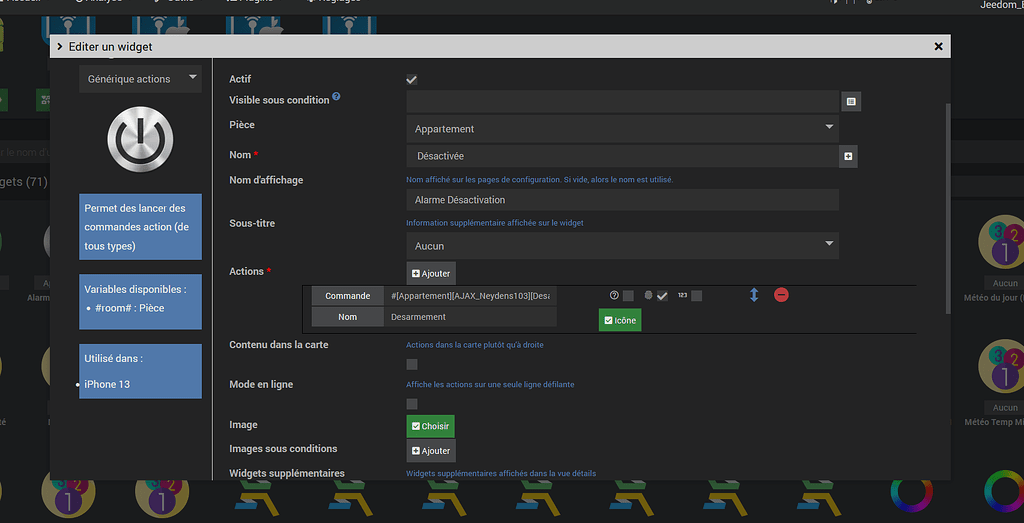This screenshot has height=523, width=1024.
Task: Click the Commande field with AJAX_Neydens103 command
Action: click(x=470, y=296)
